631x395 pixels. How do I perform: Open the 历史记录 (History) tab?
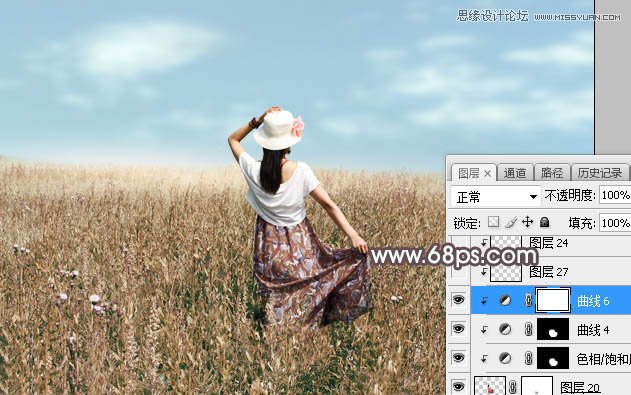pyautogui.click(x=600, y=173)
